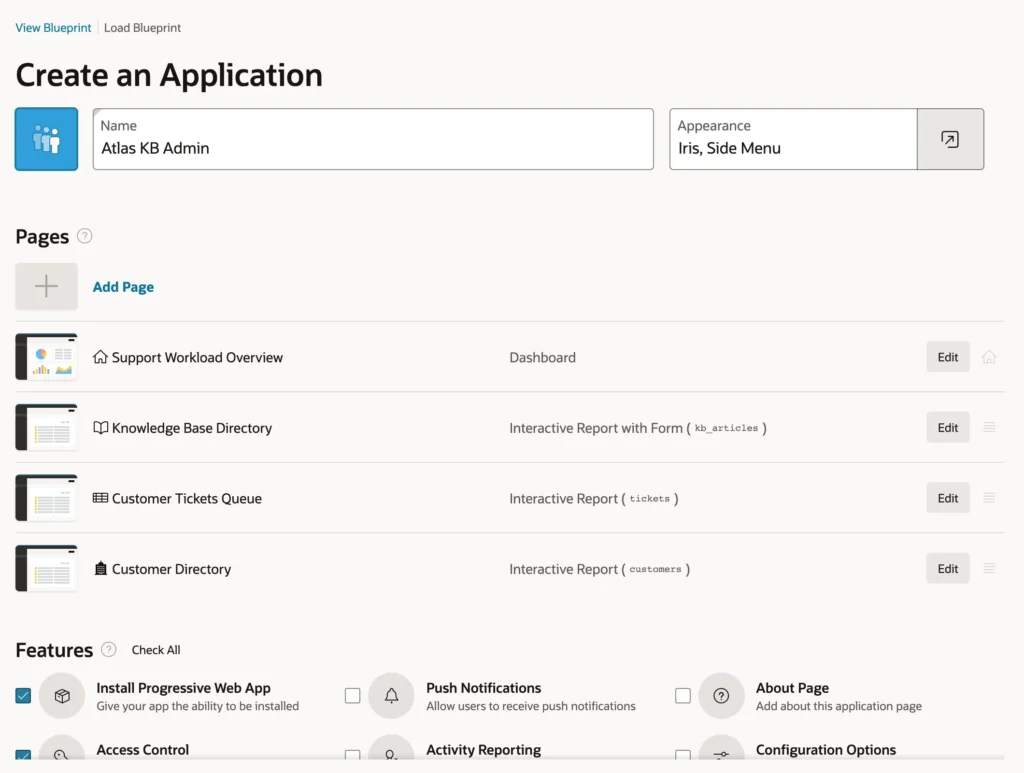Click the book icon beside Knowledge Base Directory
This screenshot has width=1024, height=773.
pos(100,428)
